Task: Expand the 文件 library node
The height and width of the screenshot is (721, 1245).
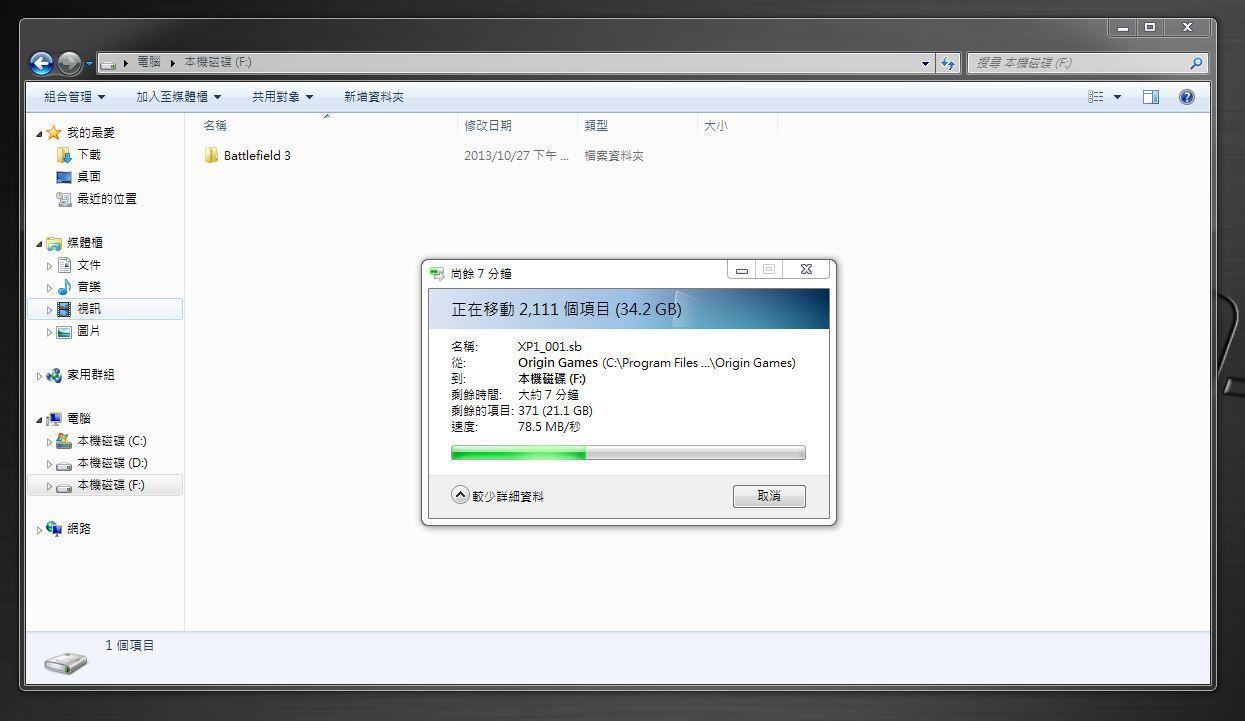Action: click(x=49, y=266)
